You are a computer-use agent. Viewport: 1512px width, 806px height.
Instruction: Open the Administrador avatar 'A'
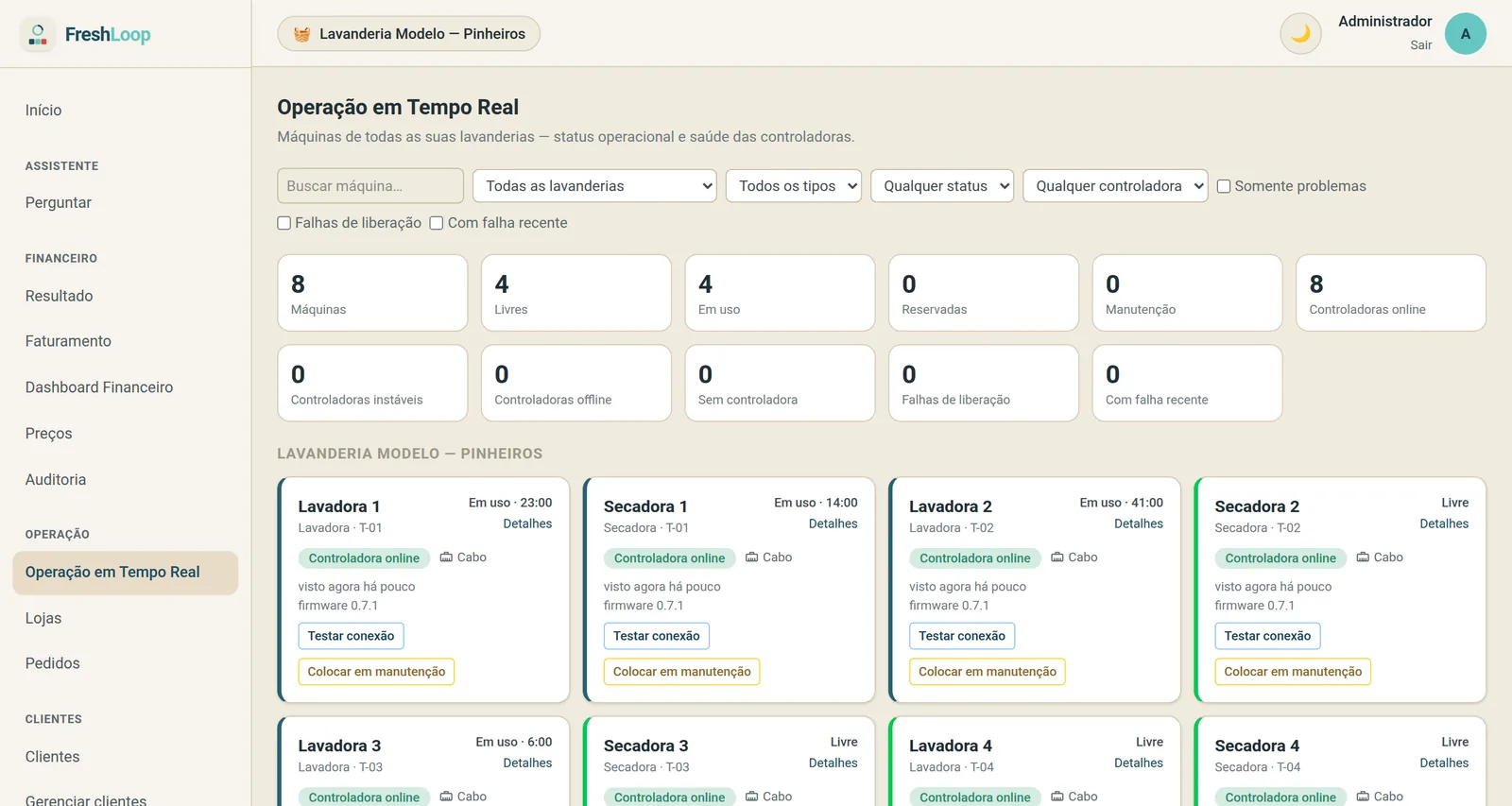[1466, 34]
